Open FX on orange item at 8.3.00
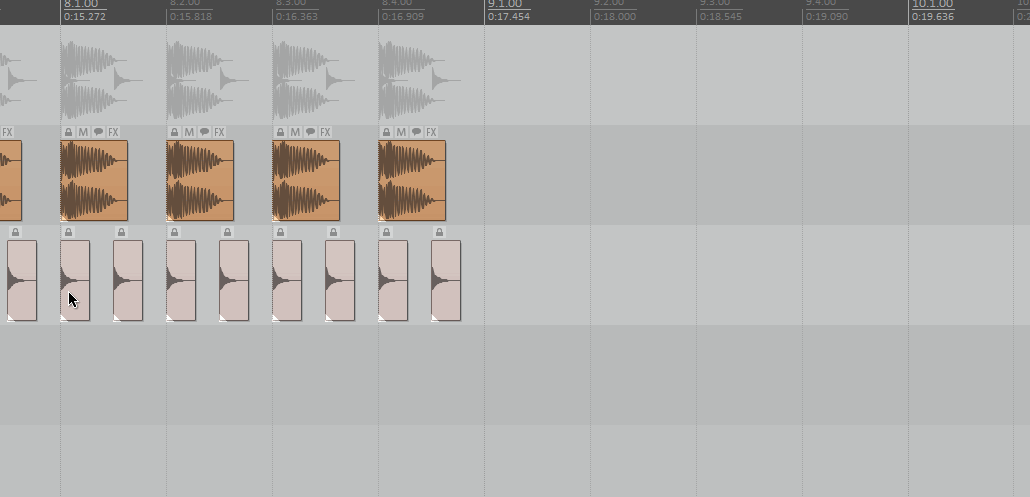 pyautogui.click(x=325, y=133)
